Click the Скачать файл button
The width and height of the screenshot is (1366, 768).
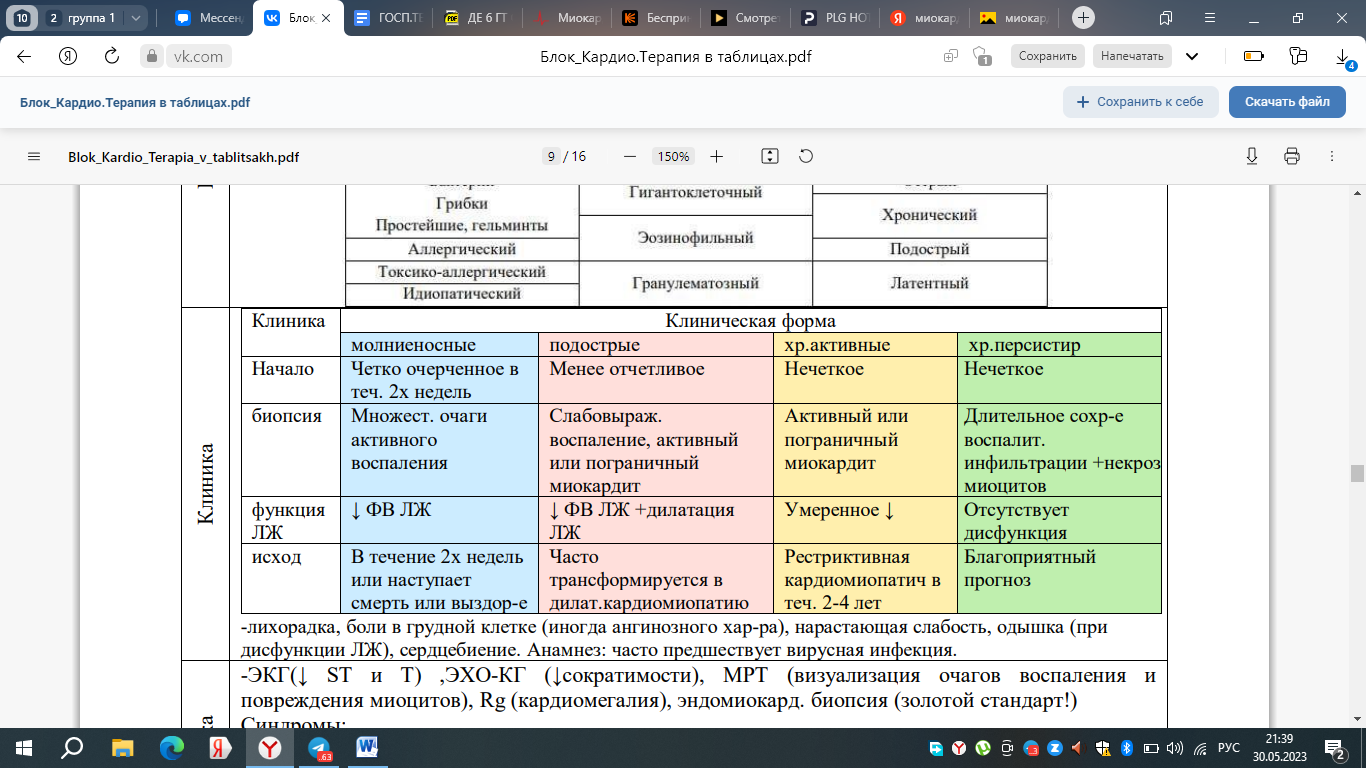click(x=1287, y=102)
